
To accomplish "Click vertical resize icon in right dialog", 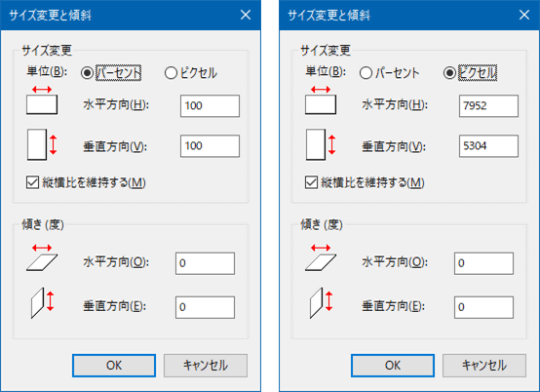I will click(320, 145).
